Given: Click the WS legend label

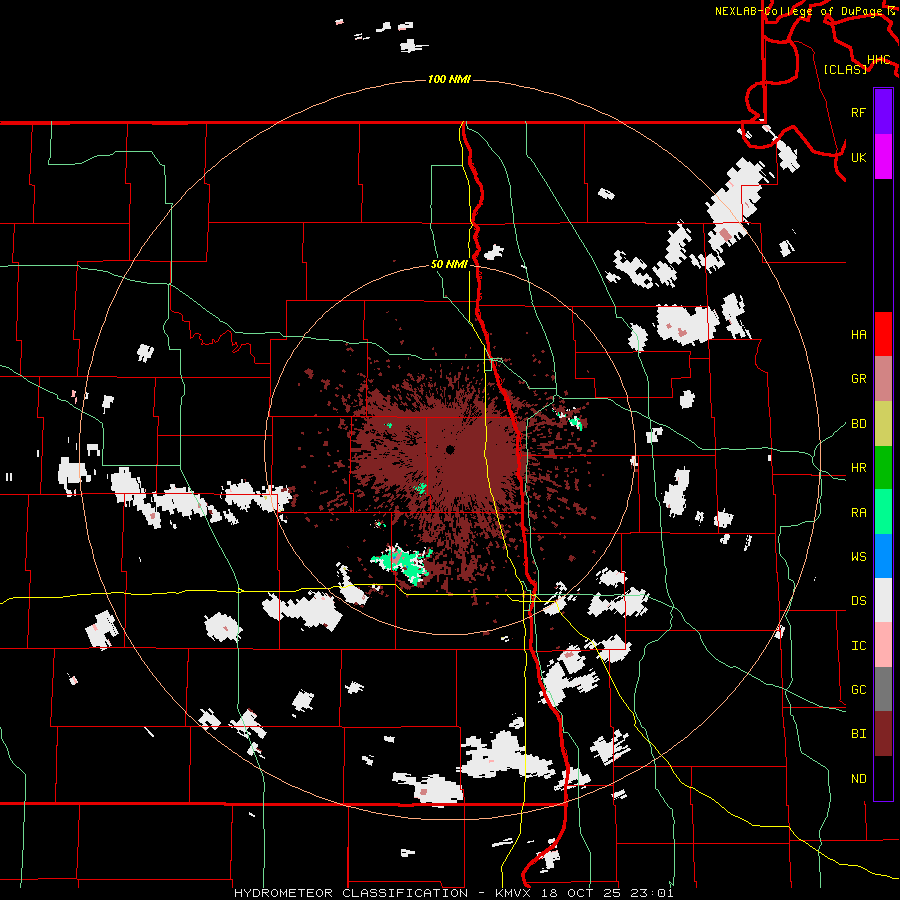Looking at the screenshot, I should [859, 557].
